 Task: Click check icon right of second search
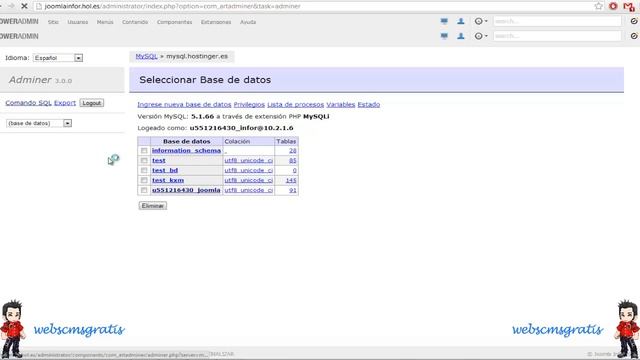pyautogui.click(x=634, y=36)
